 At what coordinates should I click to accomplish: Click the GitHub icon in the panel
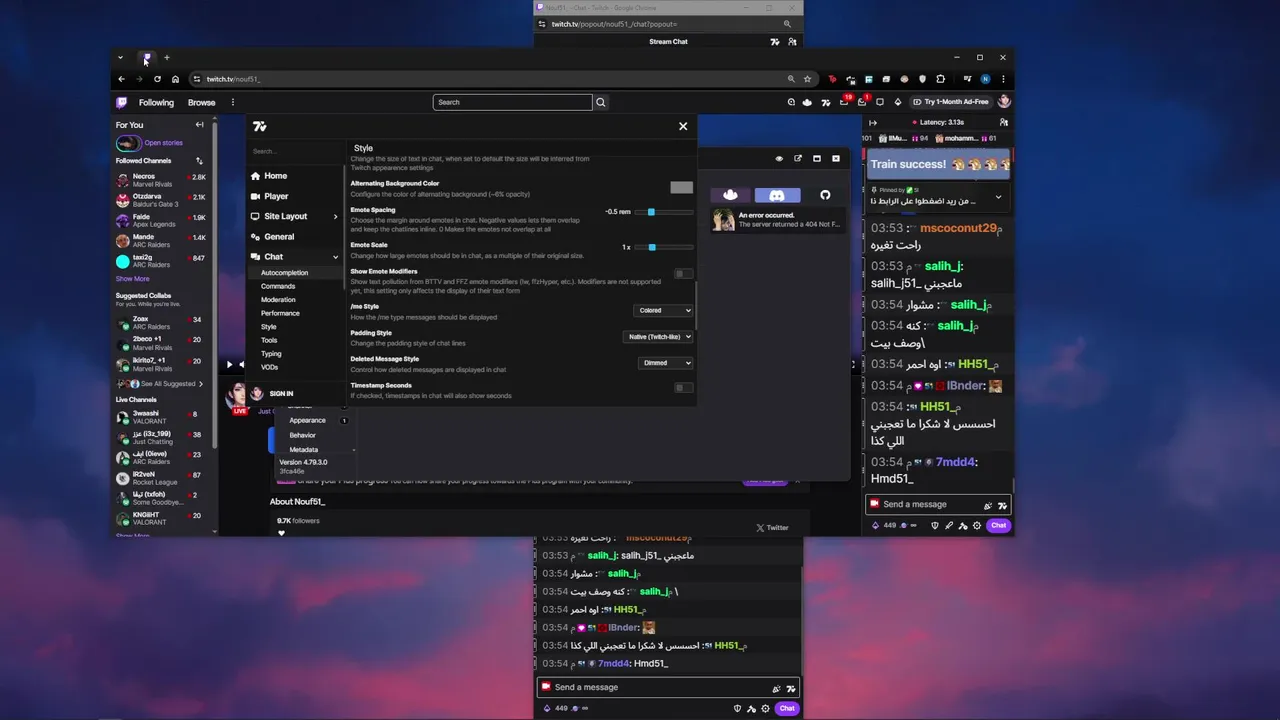tap(825, 195)
